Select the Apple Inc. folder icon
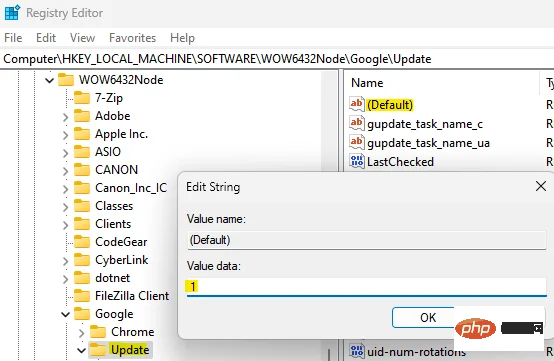 click(x=82, y=134)
